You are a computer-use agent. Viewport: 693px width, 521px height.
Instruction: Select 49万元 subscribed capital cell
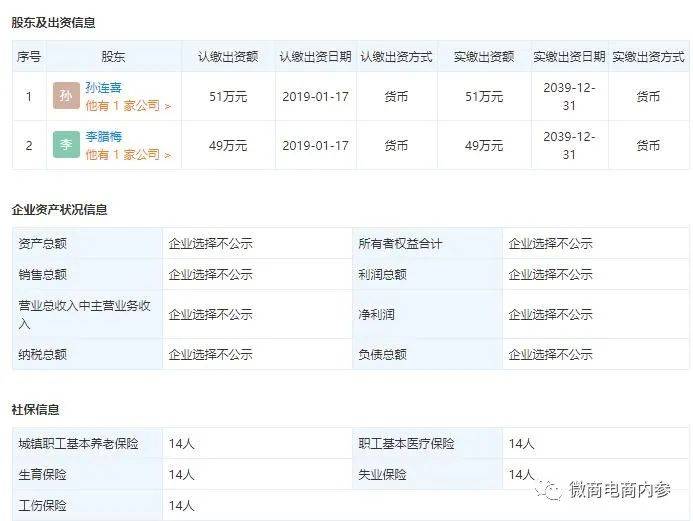click(228, 145)
